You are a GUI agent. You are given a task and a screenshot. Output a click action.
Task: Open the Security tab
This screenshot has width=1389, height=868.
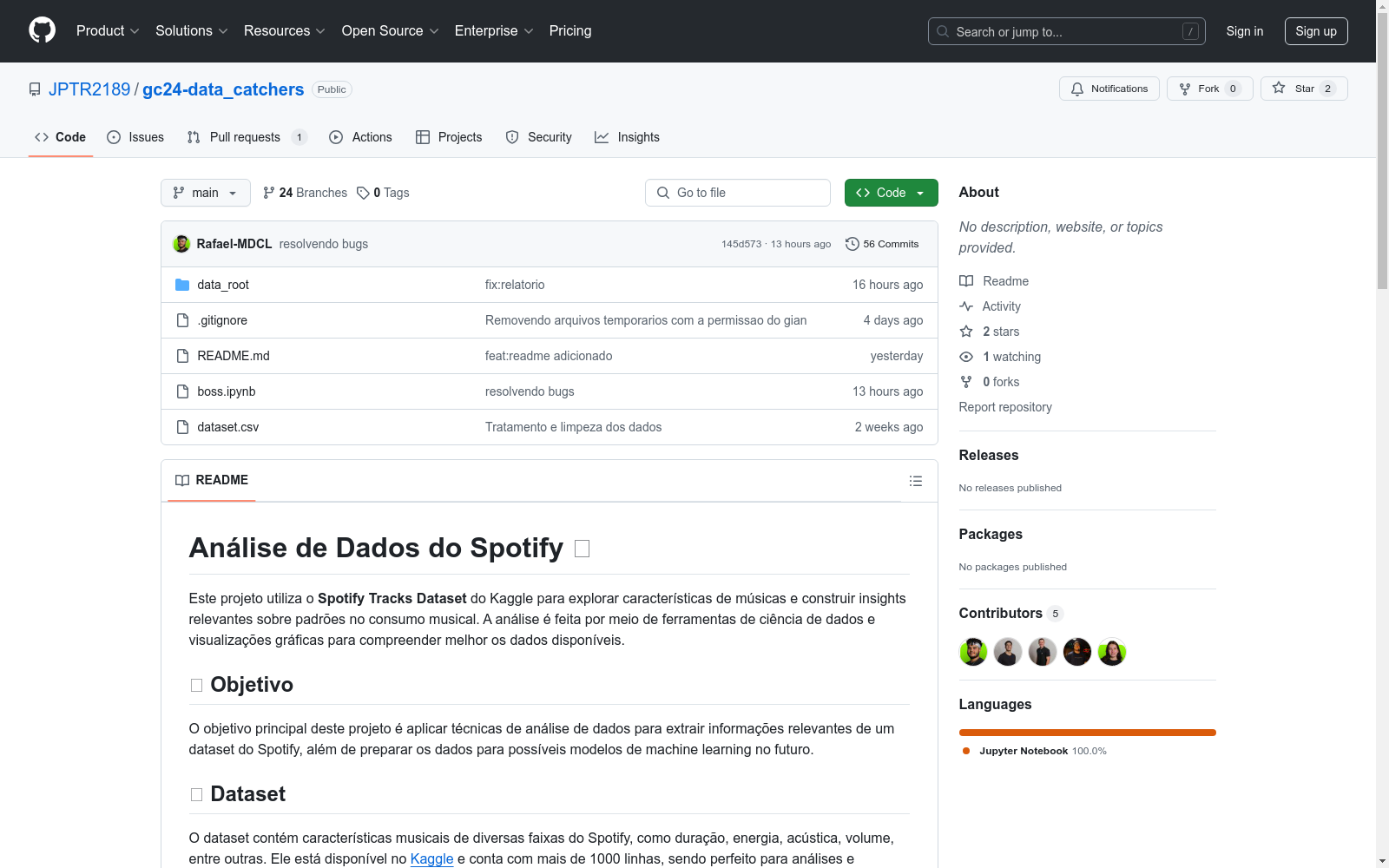click(538, 137)
